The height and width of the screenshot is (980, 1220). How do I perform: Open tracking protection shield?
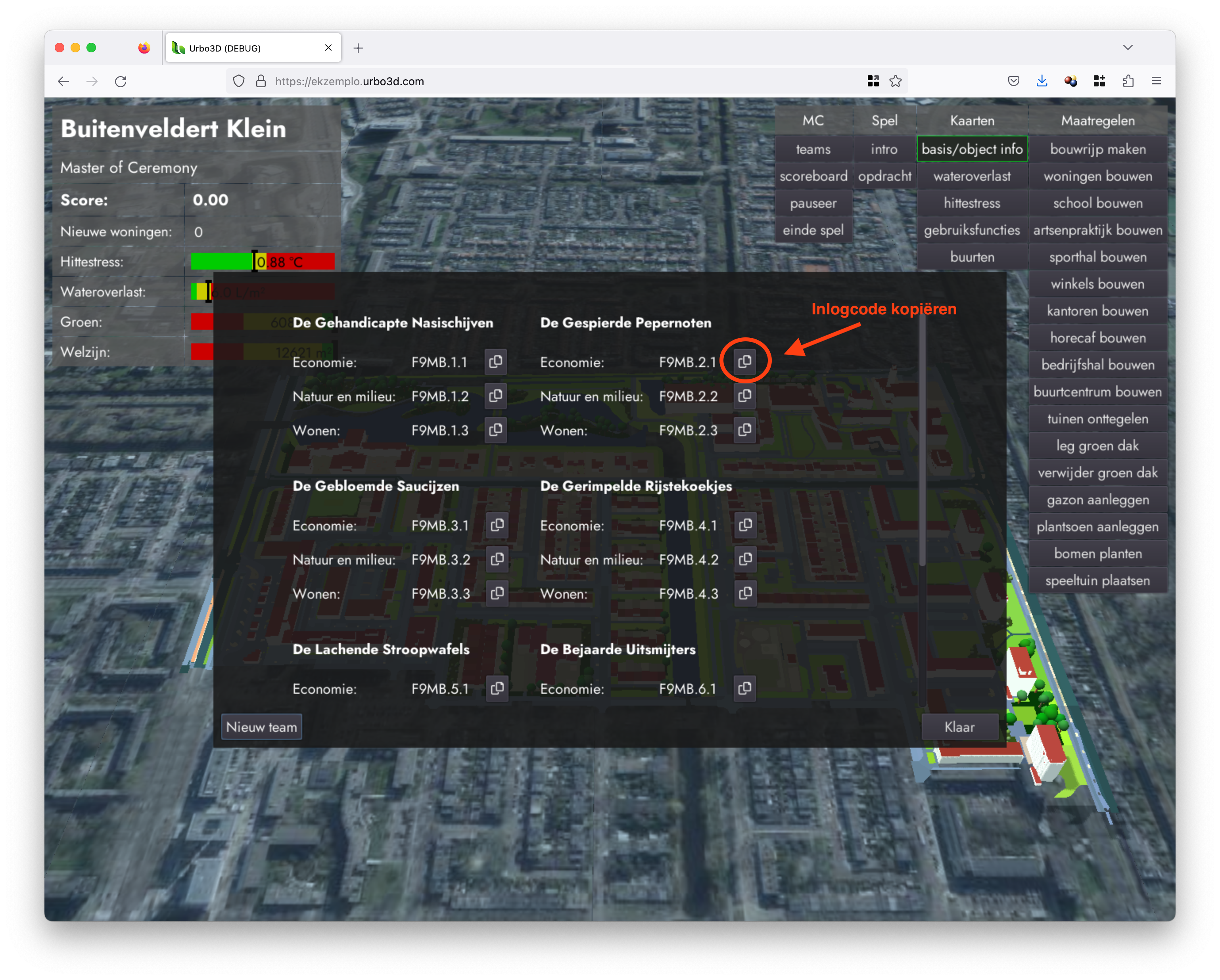point(239,81)
